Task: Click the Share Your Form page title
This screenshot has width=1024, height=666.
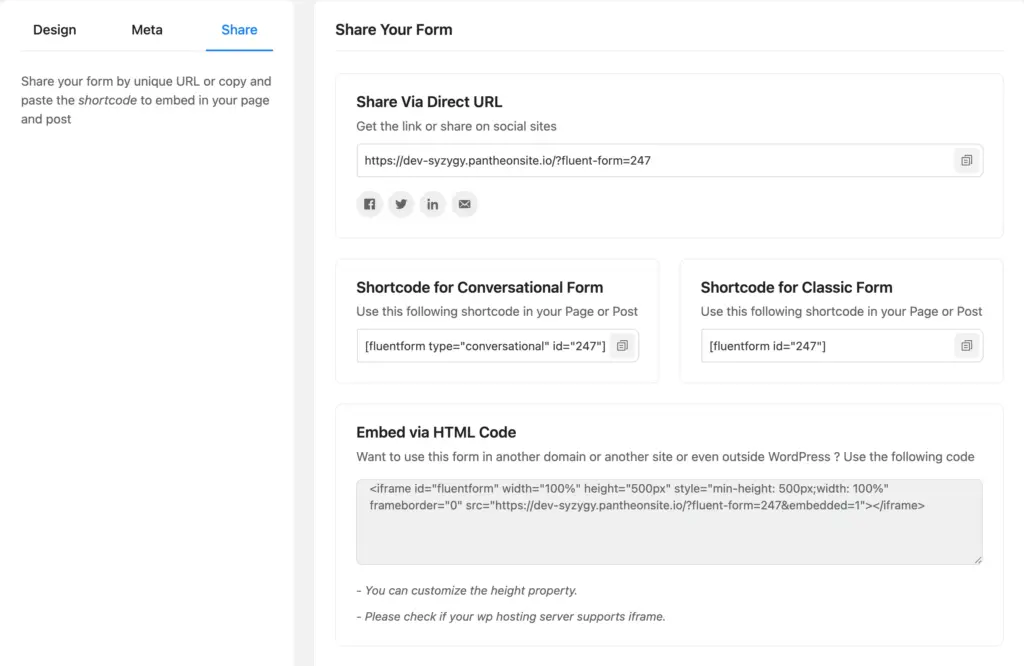Action: coord(394,30)
